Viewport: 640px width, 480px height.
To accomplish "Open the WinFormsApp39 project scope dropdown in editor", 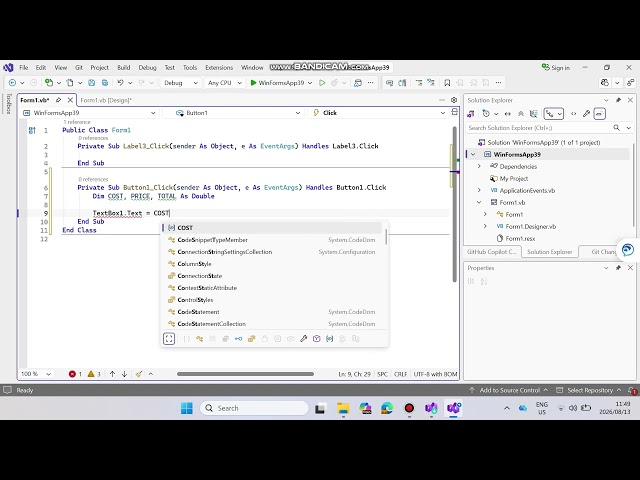I will (x=89, y=113).
